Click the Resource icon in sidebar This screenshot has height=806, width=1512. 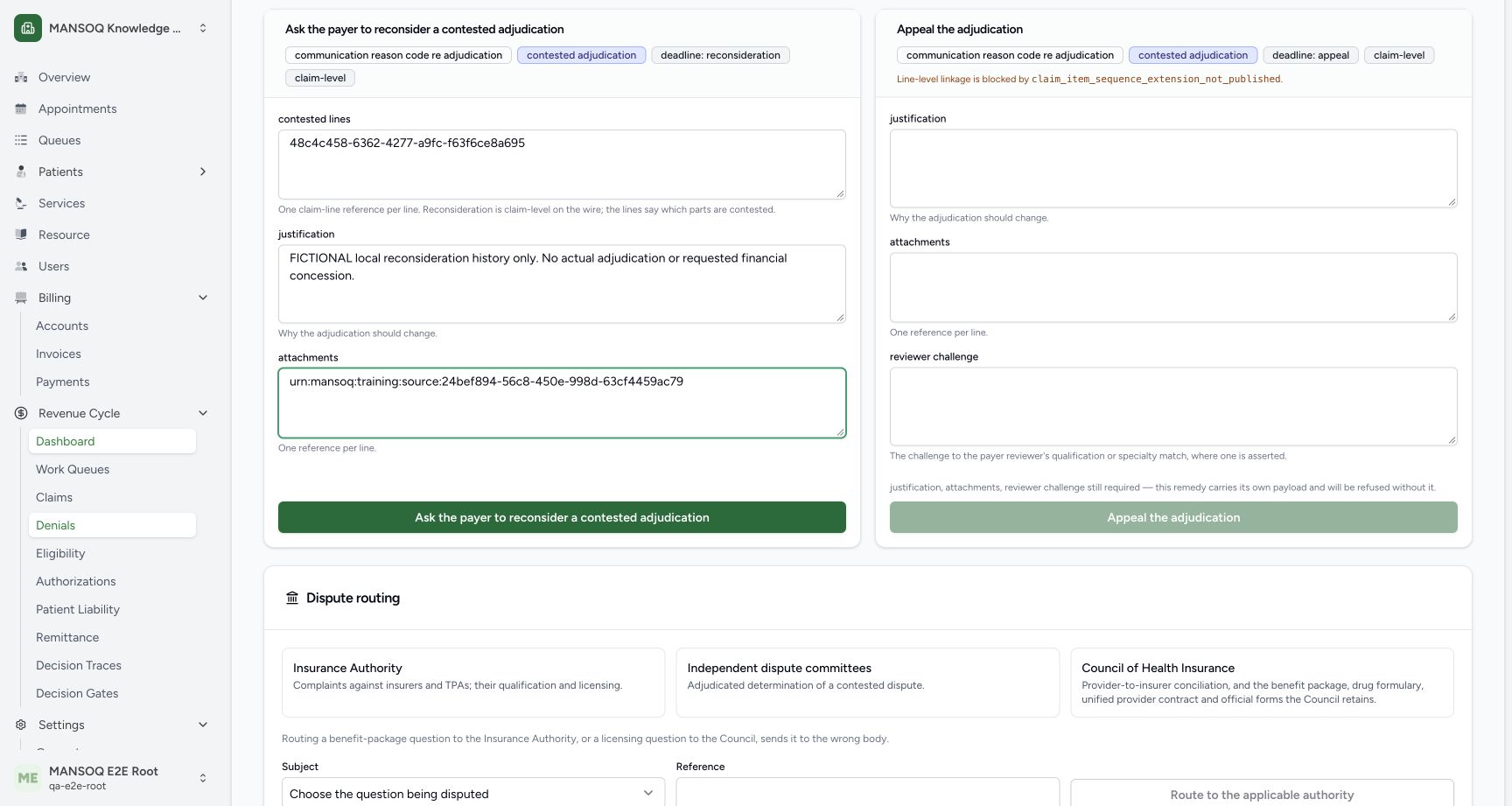(x=21, y=235)
